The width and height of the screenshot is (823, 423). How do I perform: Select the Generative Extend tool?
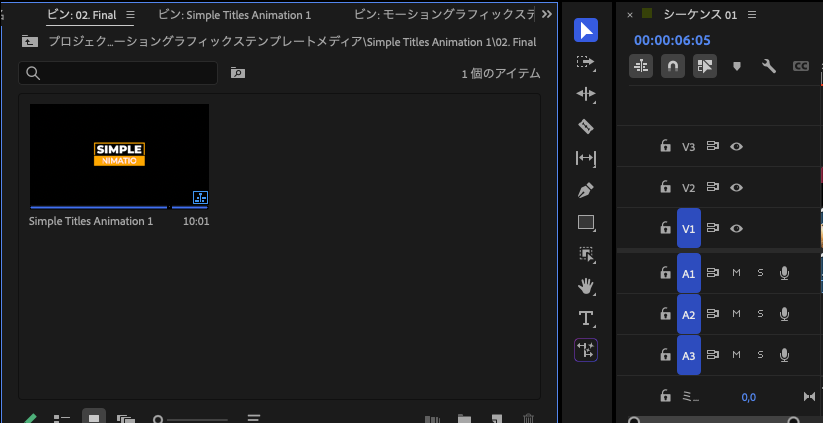point(586,350)
